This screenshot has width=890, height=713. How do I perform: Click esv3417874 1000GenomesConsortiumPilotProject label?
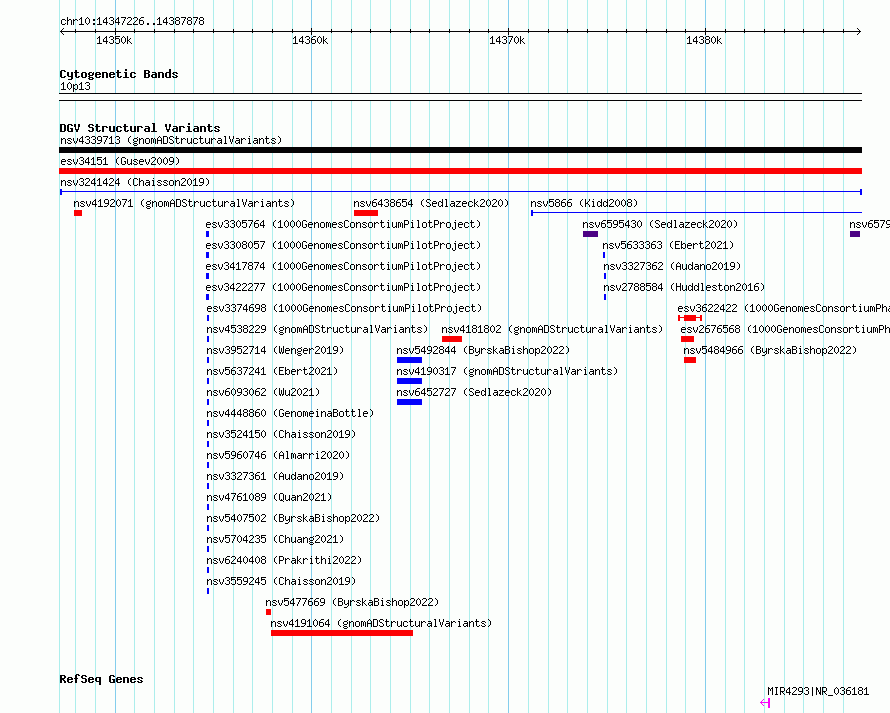pyautogui.click(x=343, y=266)
